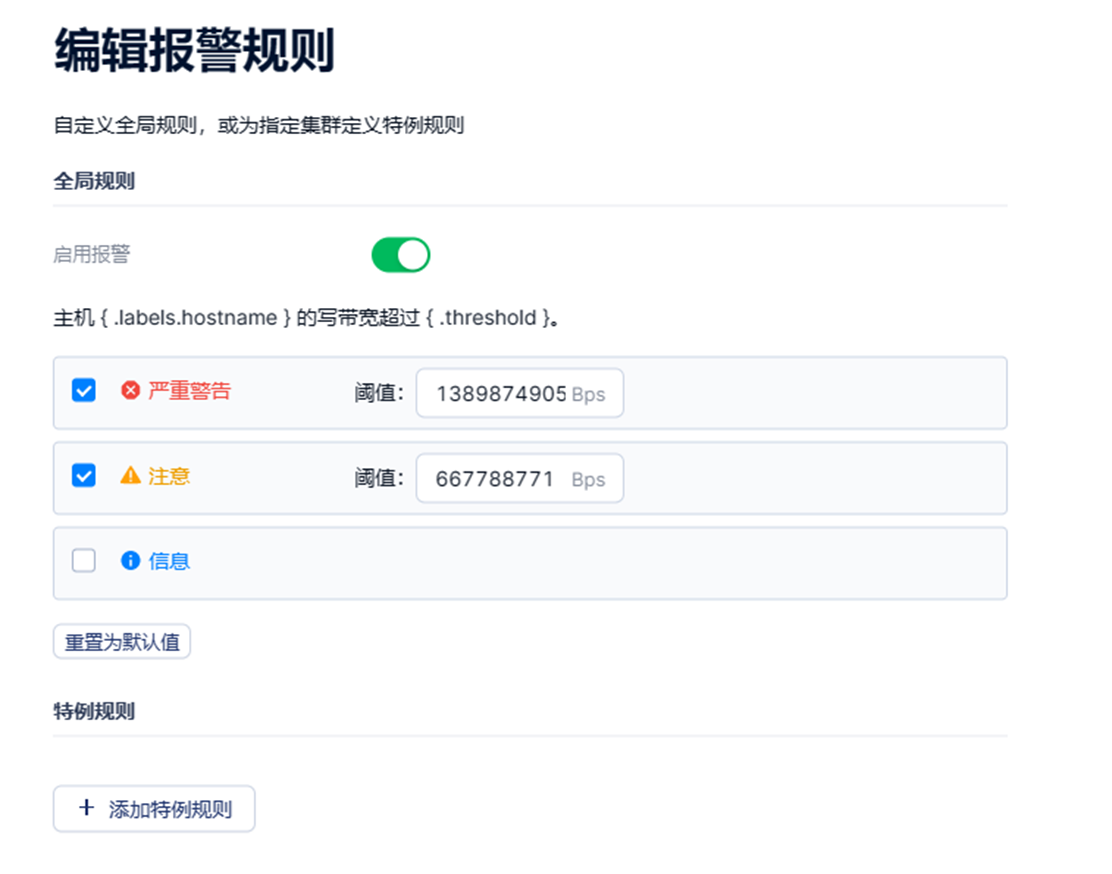Image resolution: width=1112 pixels, height=874 pixels.
Task: Click the 信息 label text
Action: [x=169, y=561]
